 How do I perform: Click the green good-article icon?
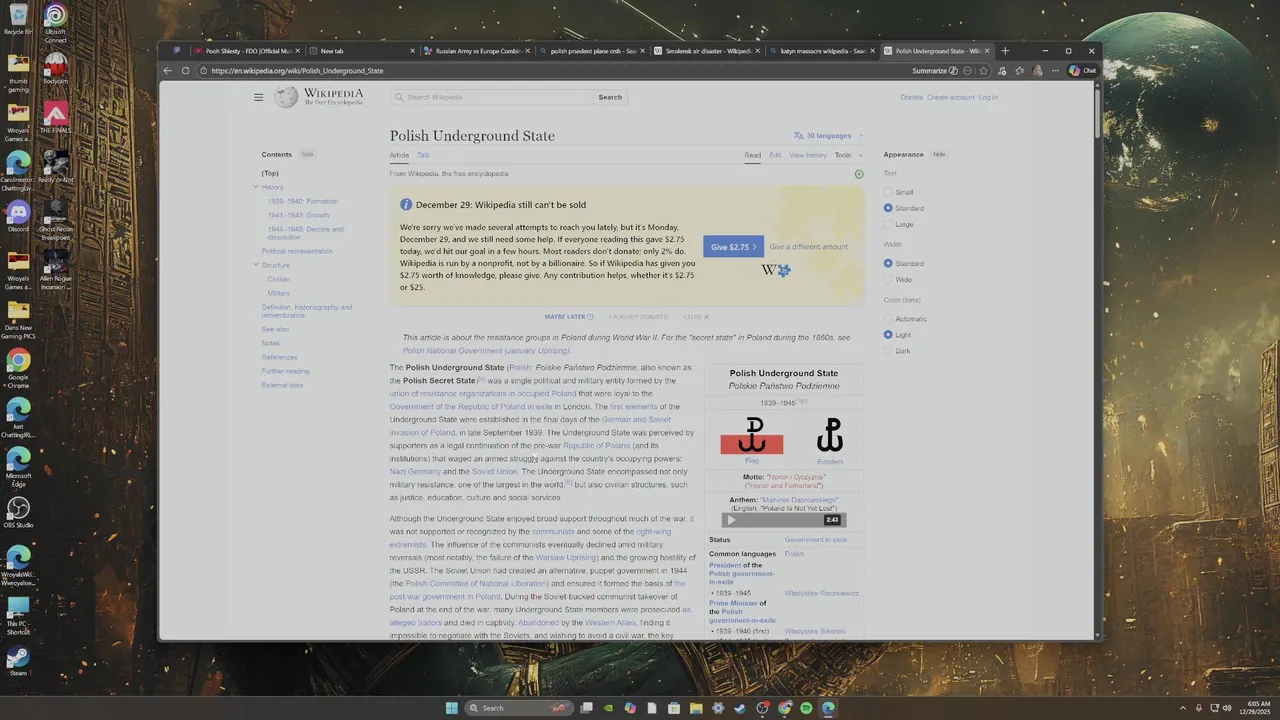coord(859,174)
